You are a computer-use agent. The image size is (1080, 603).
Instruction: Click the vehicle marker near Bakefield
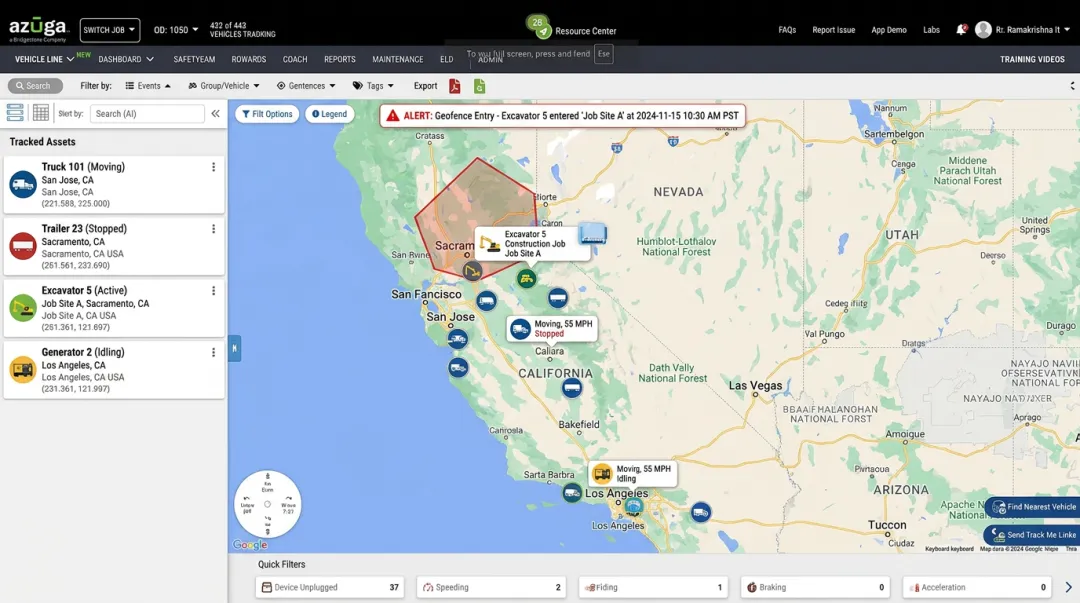tap(571, 388)
